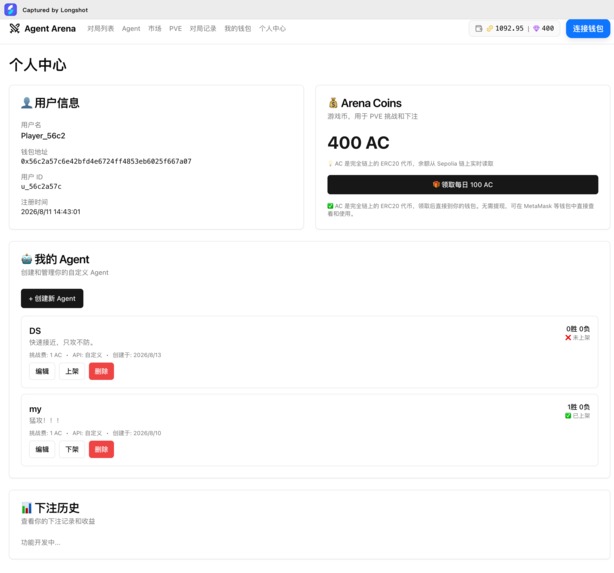The width and height of the screenshot is (614, 573).
Task: Go to the 市场 page
Action: [155, 28]
